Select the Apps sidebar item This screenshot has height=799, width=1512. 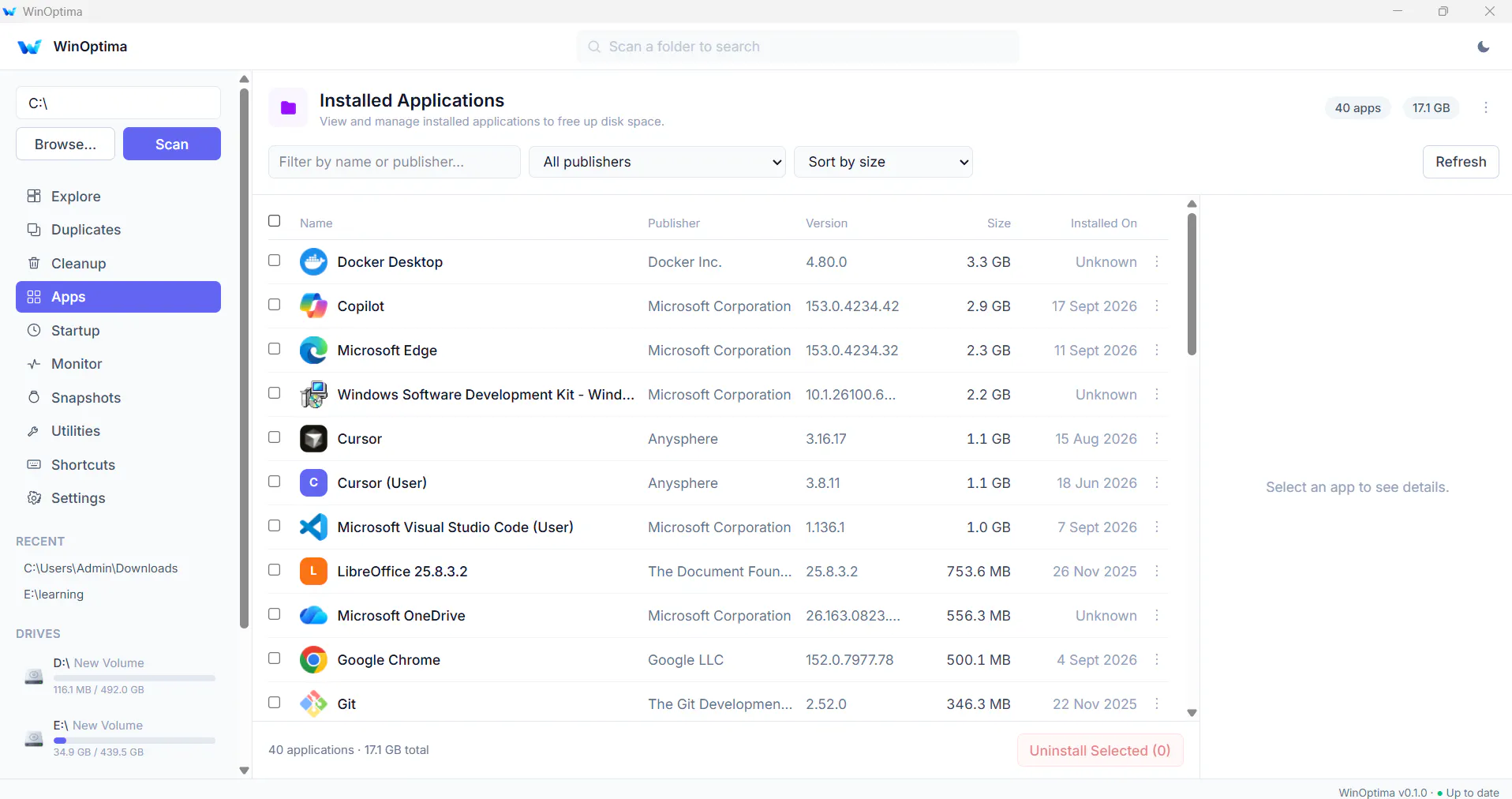point(118,297)
